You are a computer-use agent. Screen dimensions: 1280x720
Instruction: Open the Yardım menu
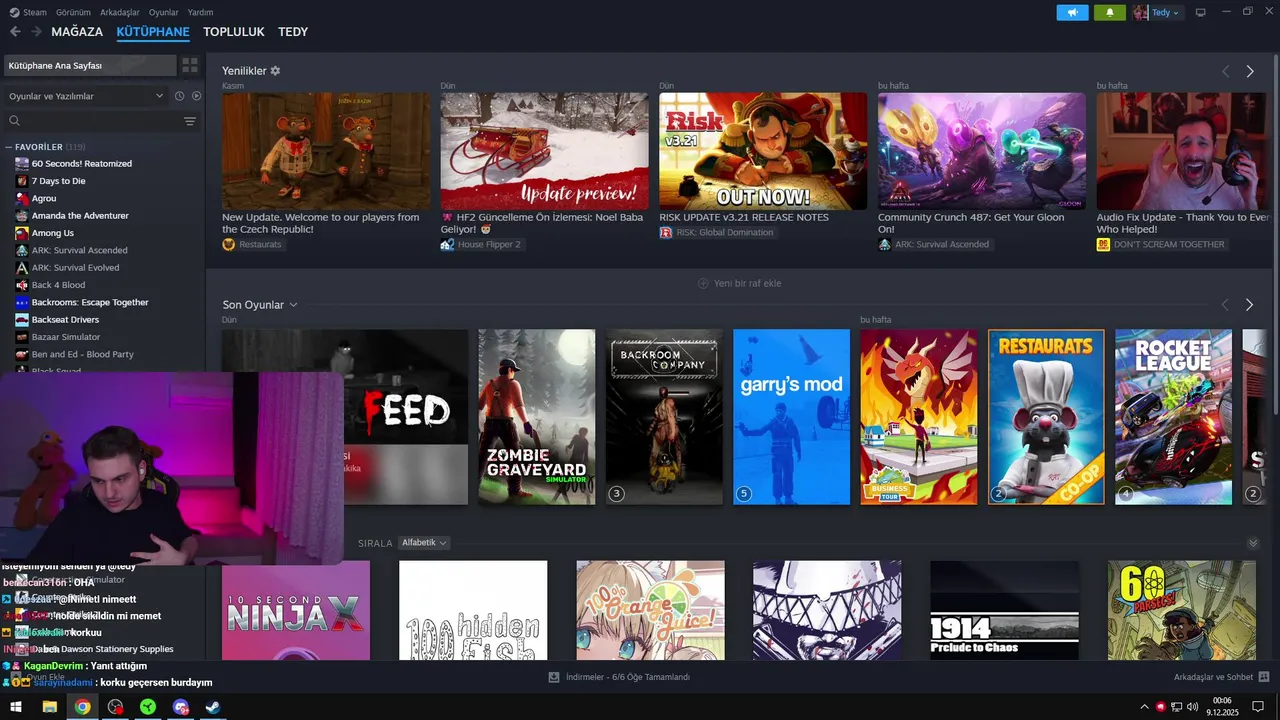point(200,12)
